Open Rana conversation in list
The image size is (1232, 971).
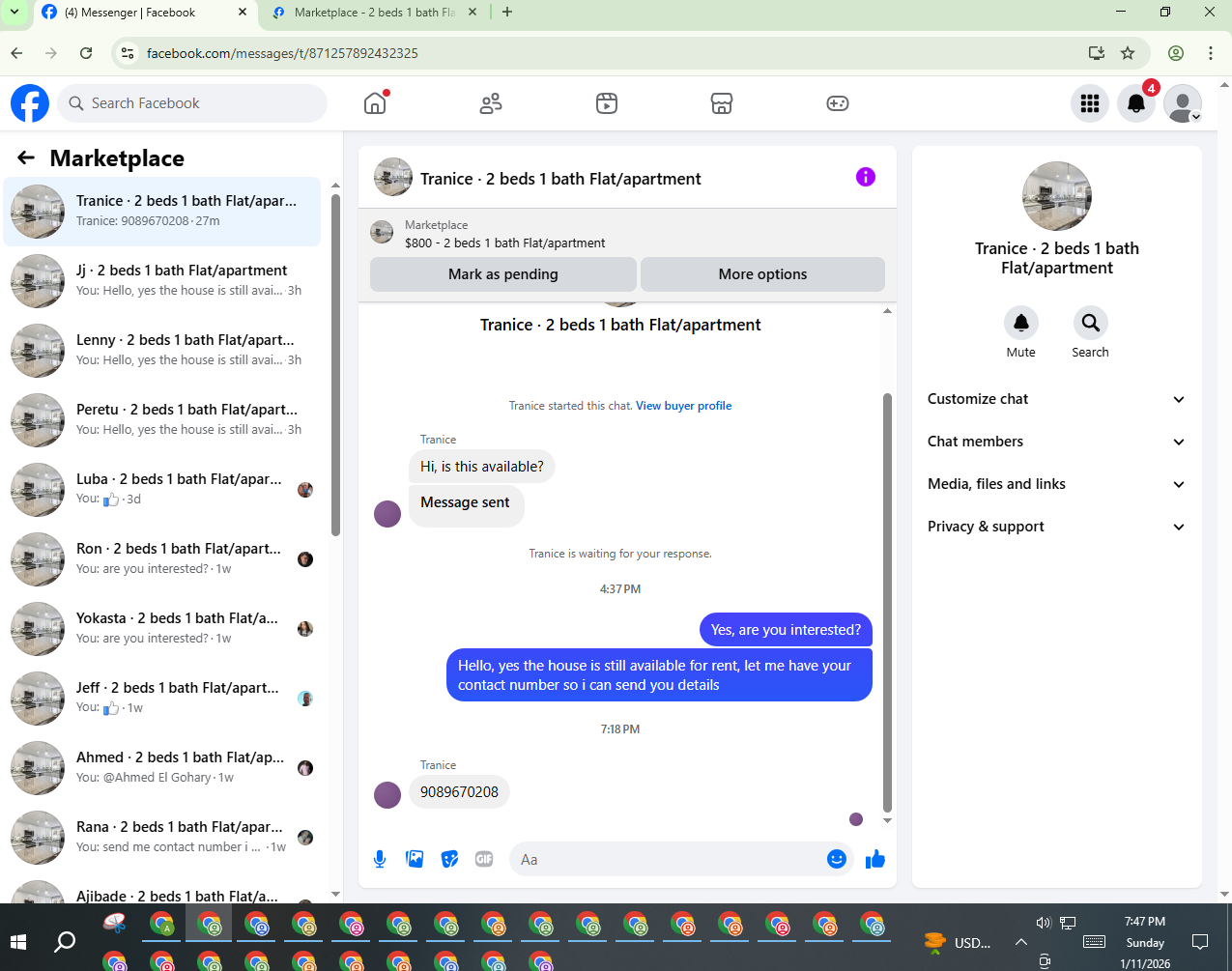162,838
